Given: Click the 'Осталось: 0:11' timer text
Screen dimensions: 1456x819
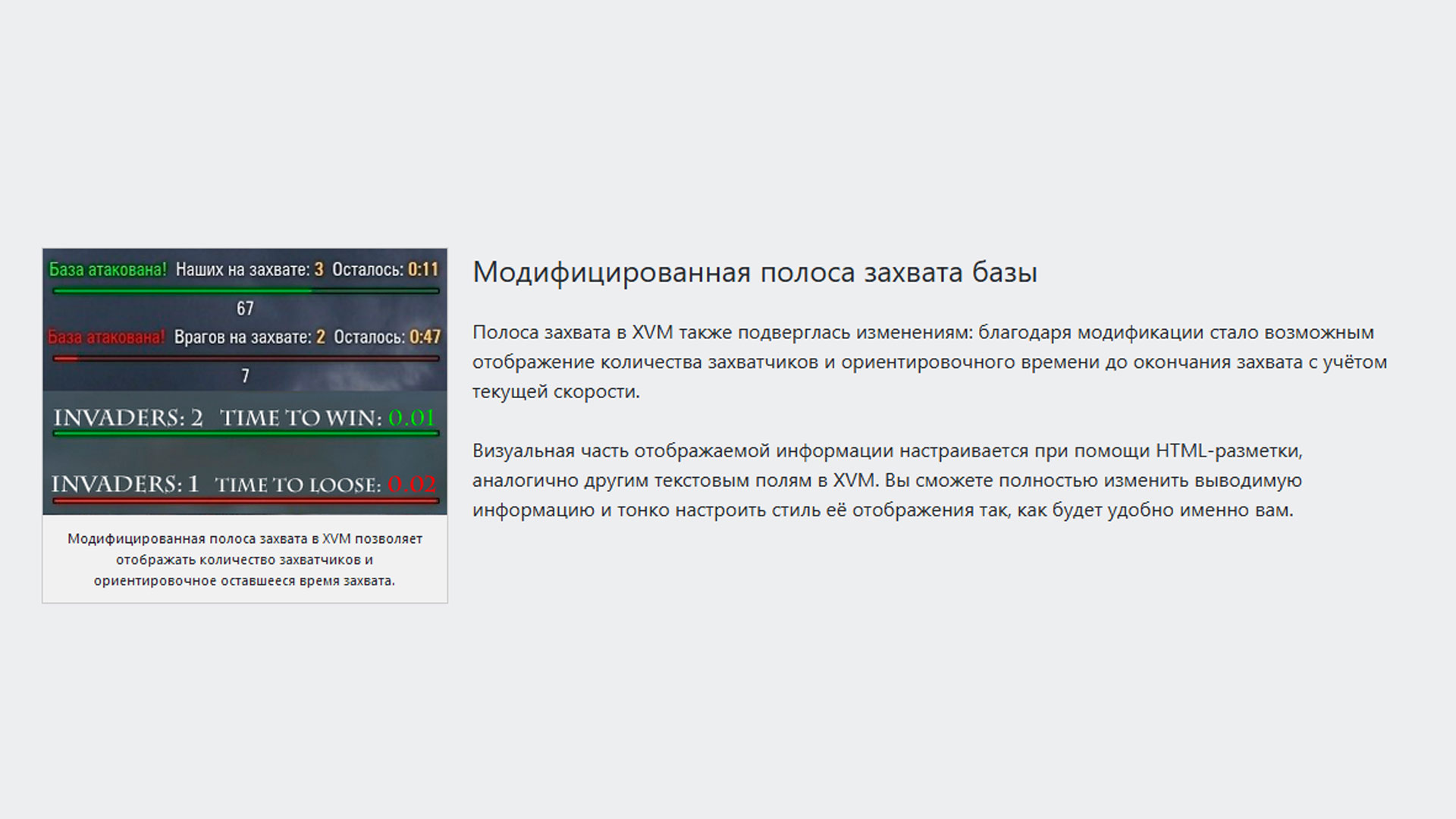Looking at the screenshot, I should point(386,269).
